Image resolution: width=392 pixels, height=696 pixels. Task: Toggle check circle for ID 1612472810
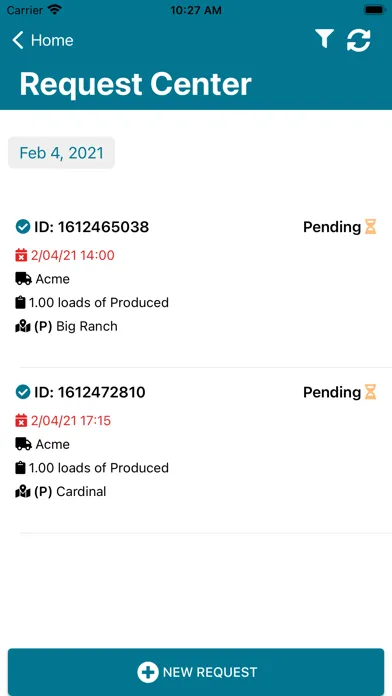pyautogui.click(x=23, y=392)
